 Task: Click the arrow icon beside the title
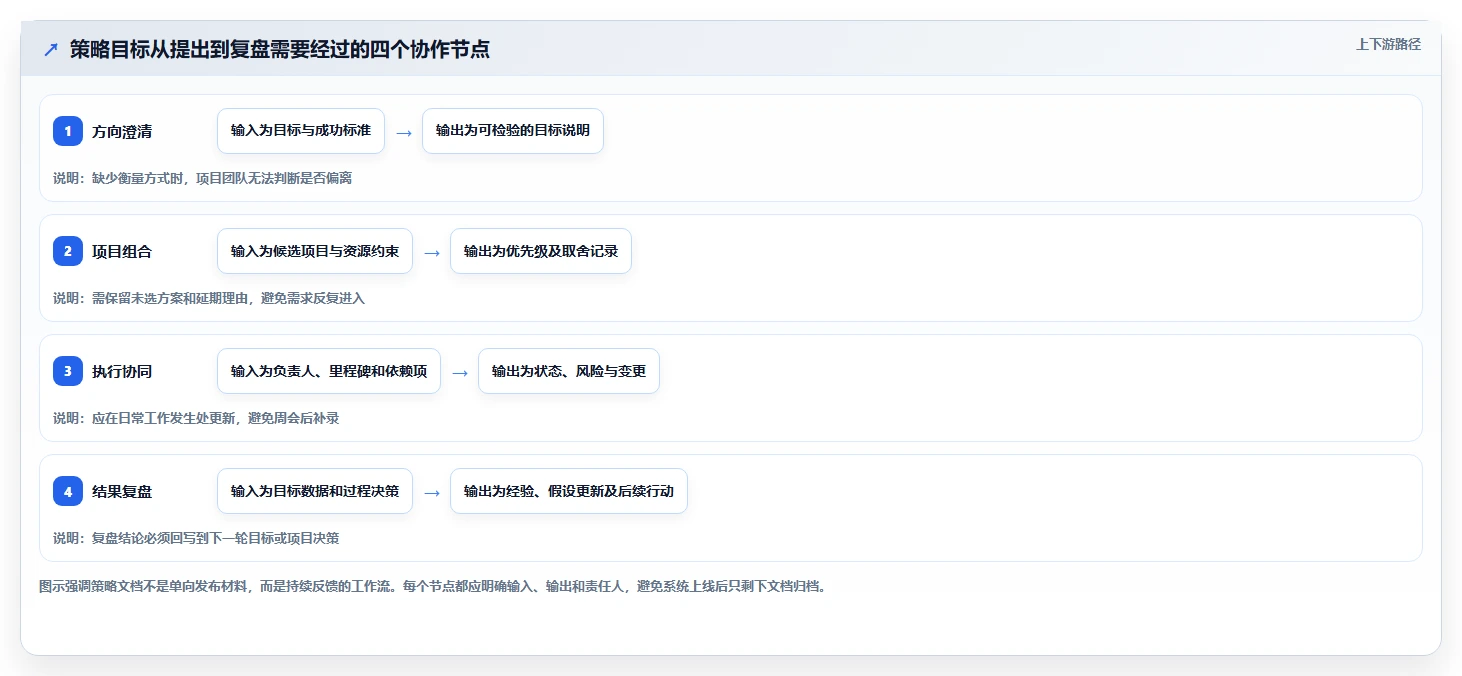[x=51, y=50]
